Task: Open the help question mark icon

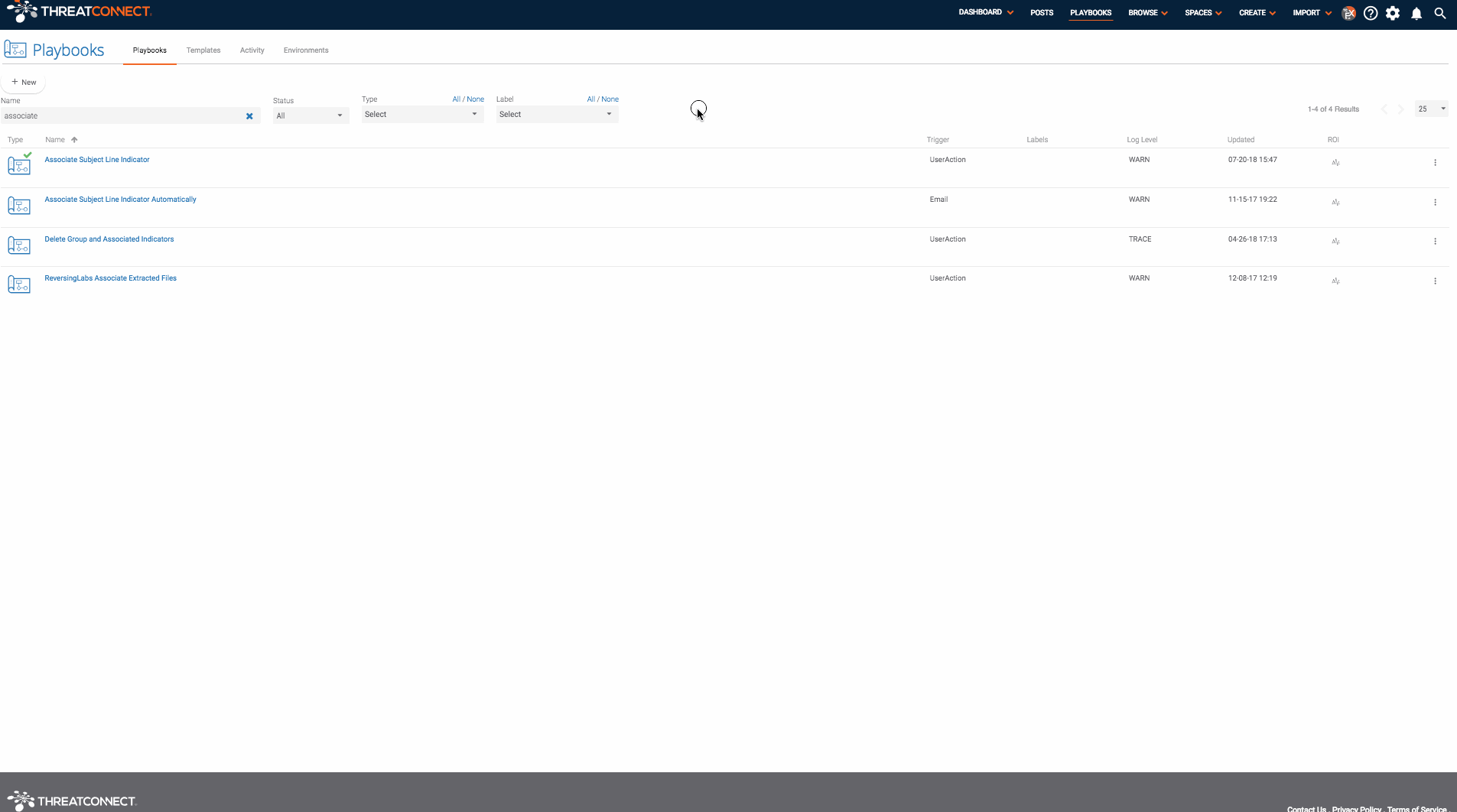Action: pyautogui.click(x=1371, y=13)
